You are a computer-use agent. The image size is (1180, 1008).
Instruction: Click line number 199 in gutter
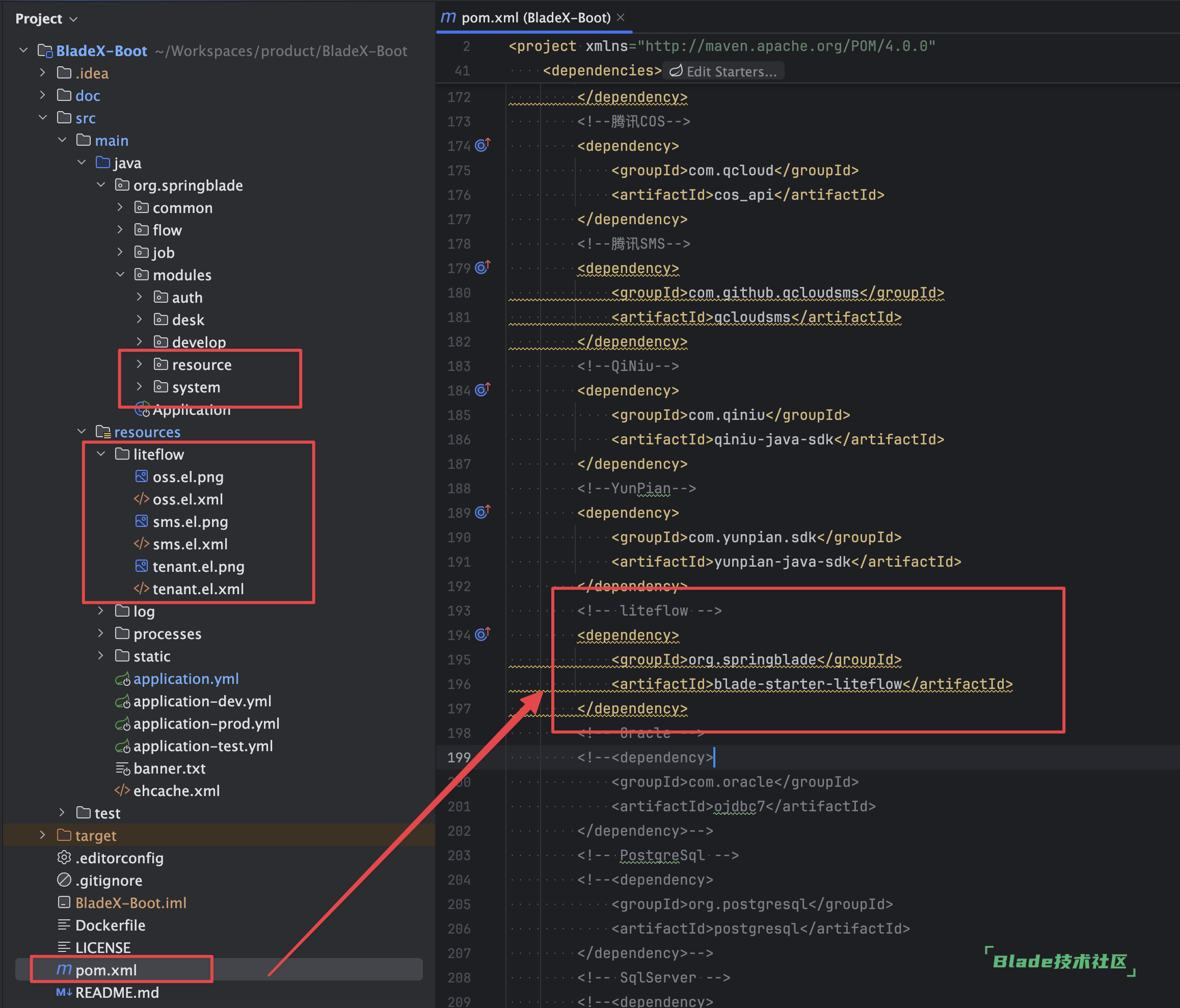click(x=459, y=757)
